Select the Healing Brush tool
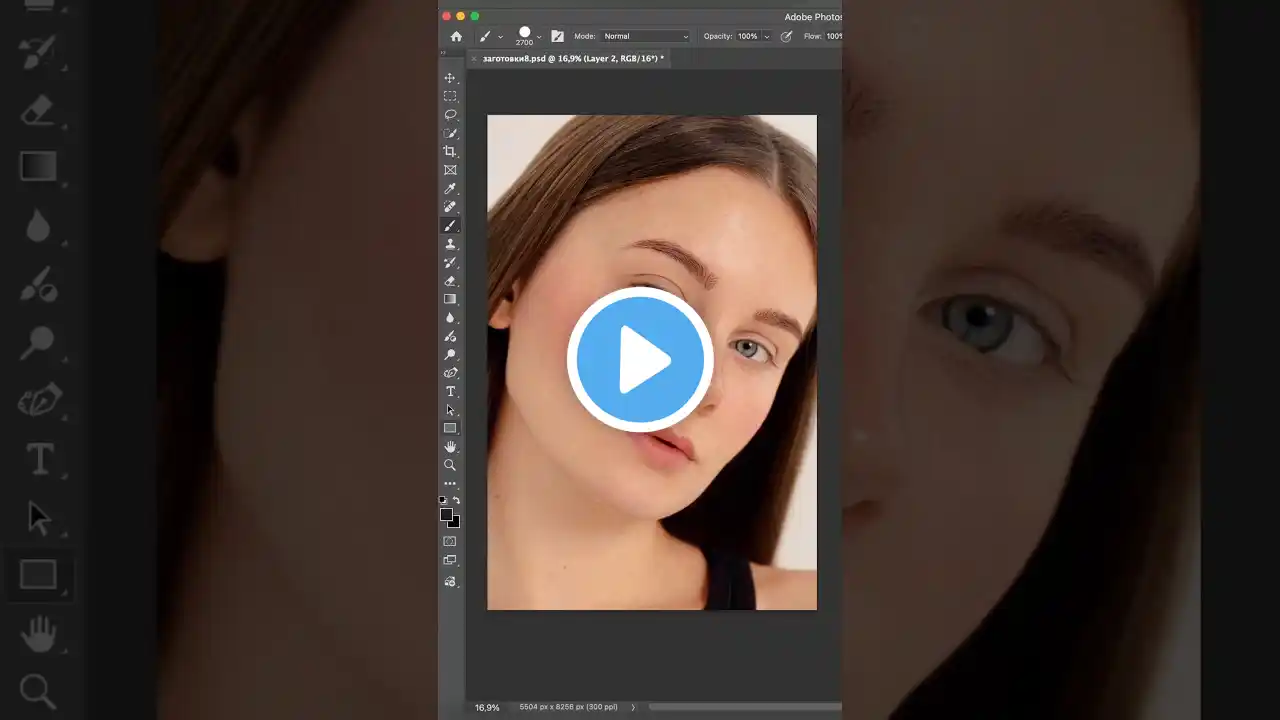Image resolution: width=1280 pixels, height=720 pixels. [x=449, y=206]
